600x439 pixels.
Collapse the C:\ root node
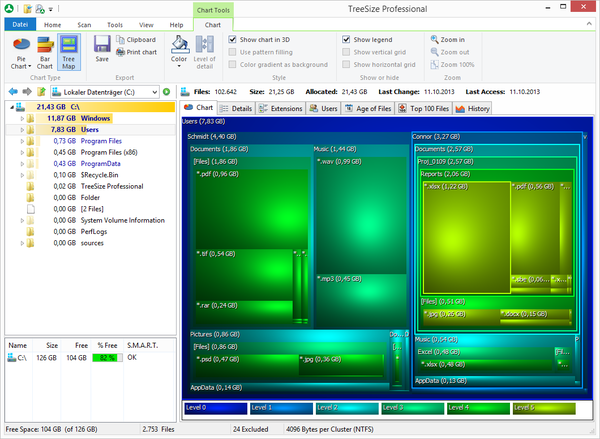[12, 107]
